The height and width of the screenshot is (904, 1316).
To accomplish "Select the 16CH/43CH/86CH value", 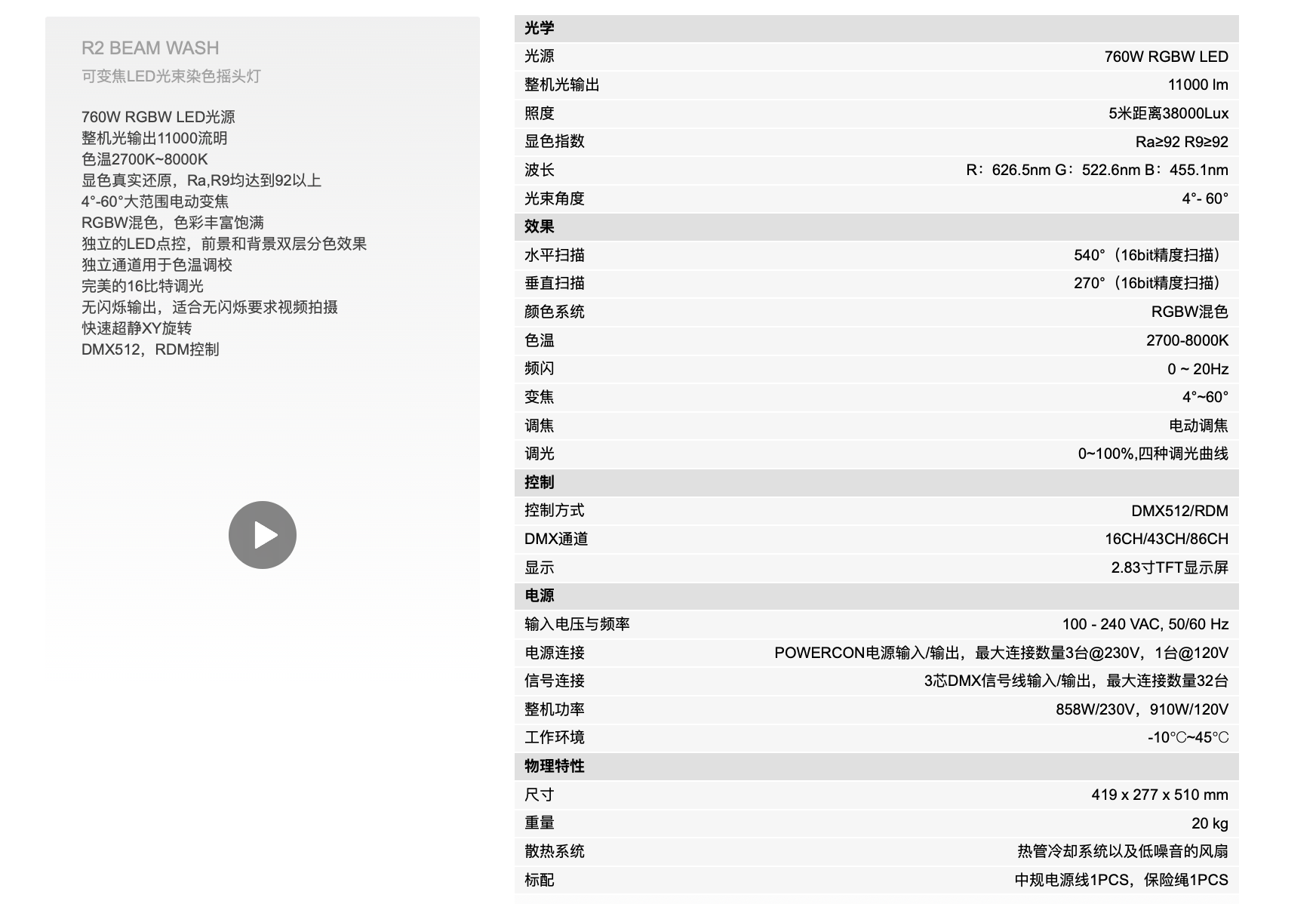I will tap(1167, 539).
